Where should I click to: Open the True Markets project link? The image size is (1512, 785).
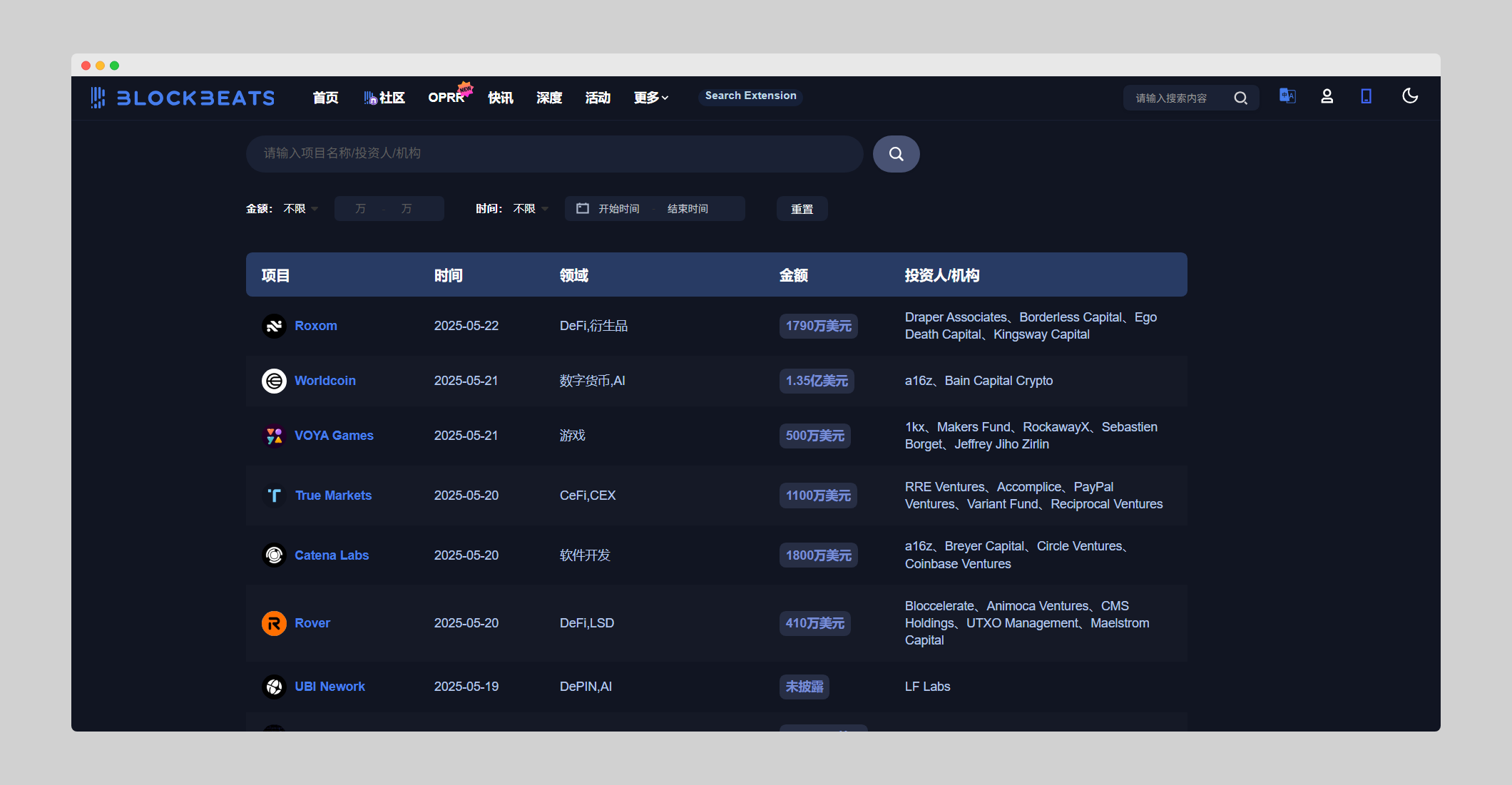pos(333,496)
